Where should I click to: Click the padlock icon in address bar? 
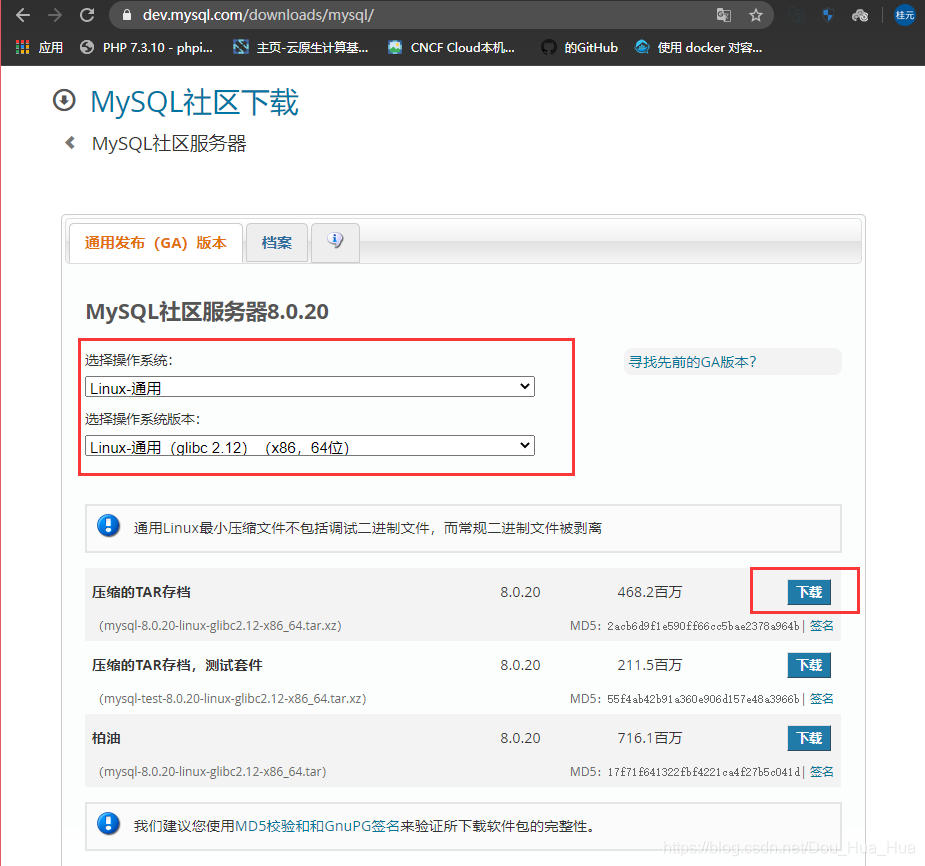(126, 15)
